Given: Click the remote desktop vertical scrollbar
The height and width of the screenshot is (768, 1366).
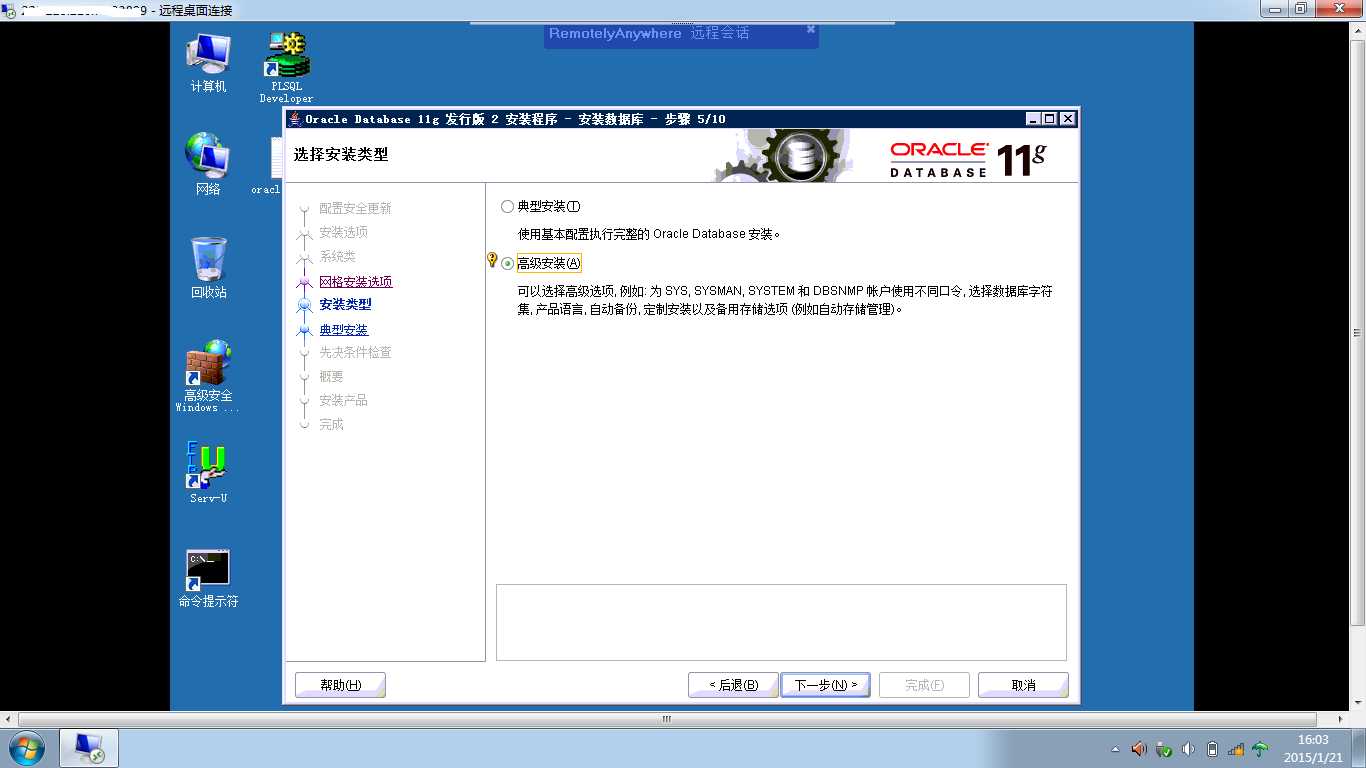Looking at the screenshot, I should 1358,333.
